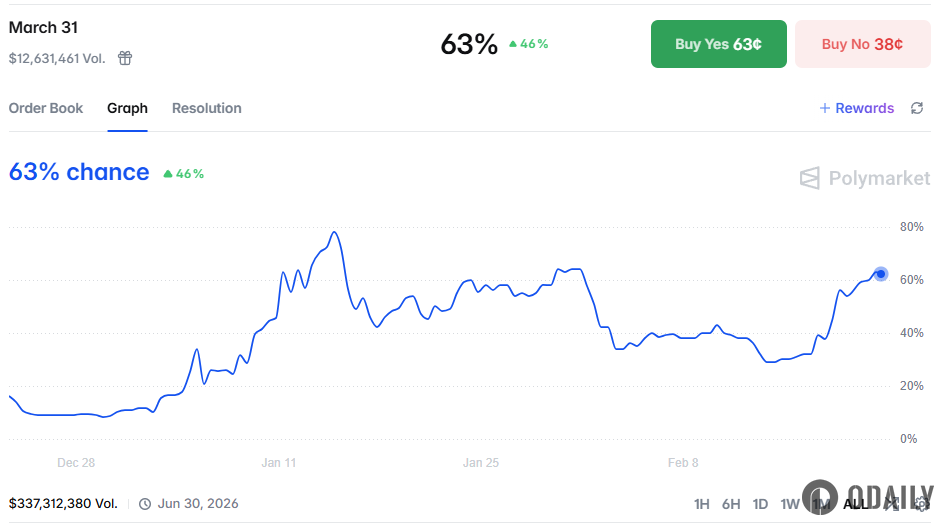Select the ALL time range
The image size is (944, 525).
[856, 504]
